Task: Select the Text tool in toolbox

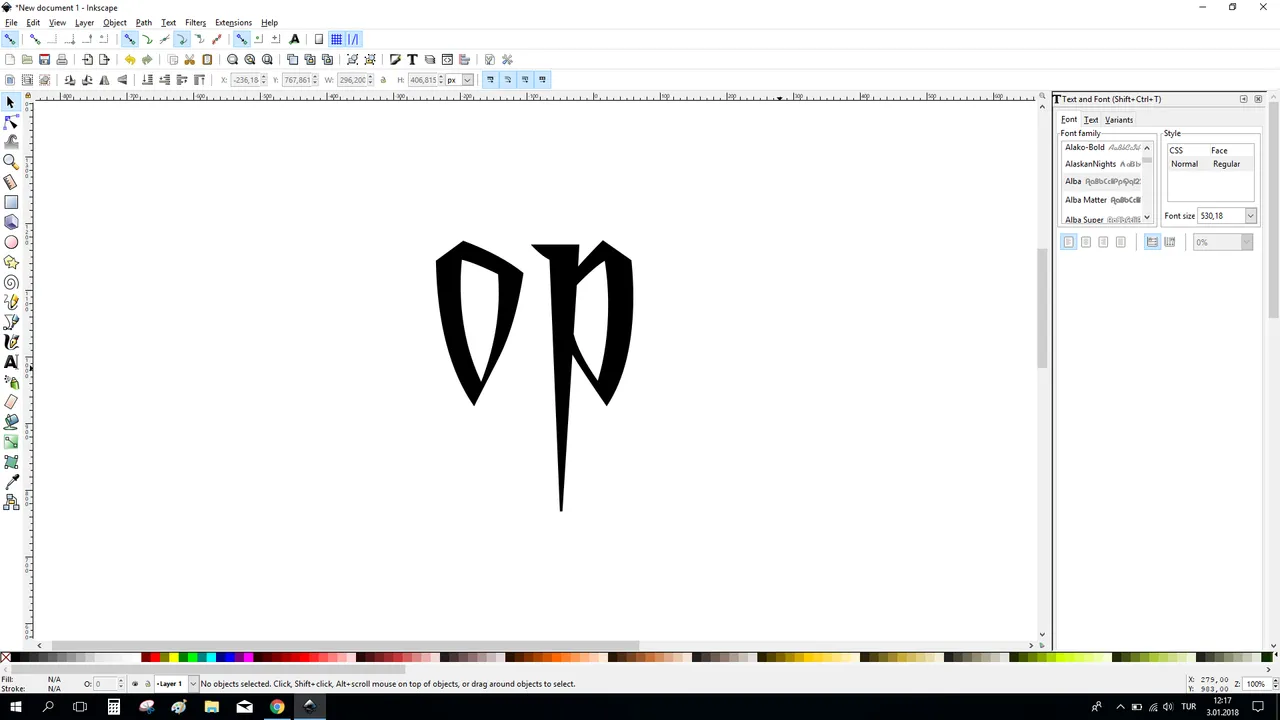Action: point(11,362)
